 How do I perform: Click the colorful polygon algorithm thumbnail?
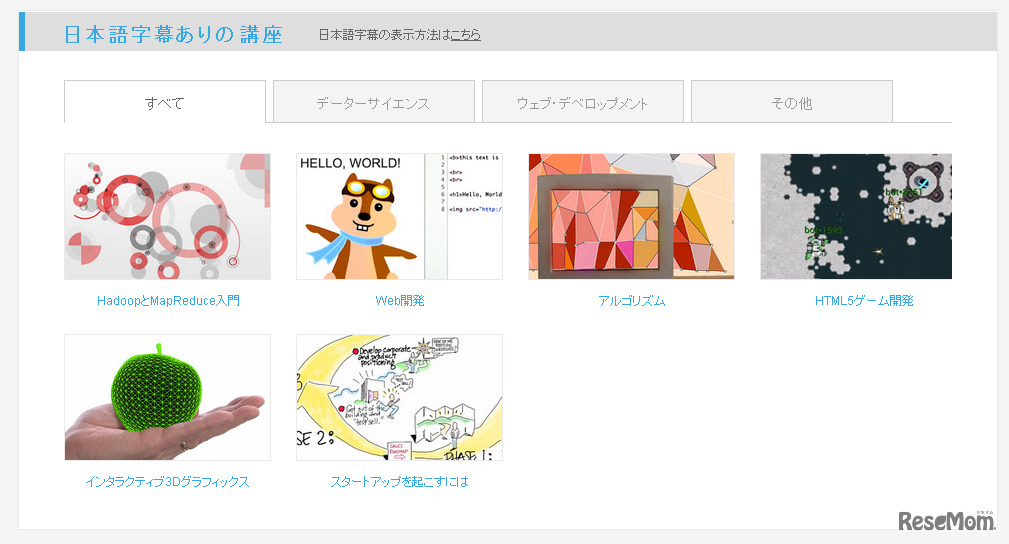click(x=631, y=216)
